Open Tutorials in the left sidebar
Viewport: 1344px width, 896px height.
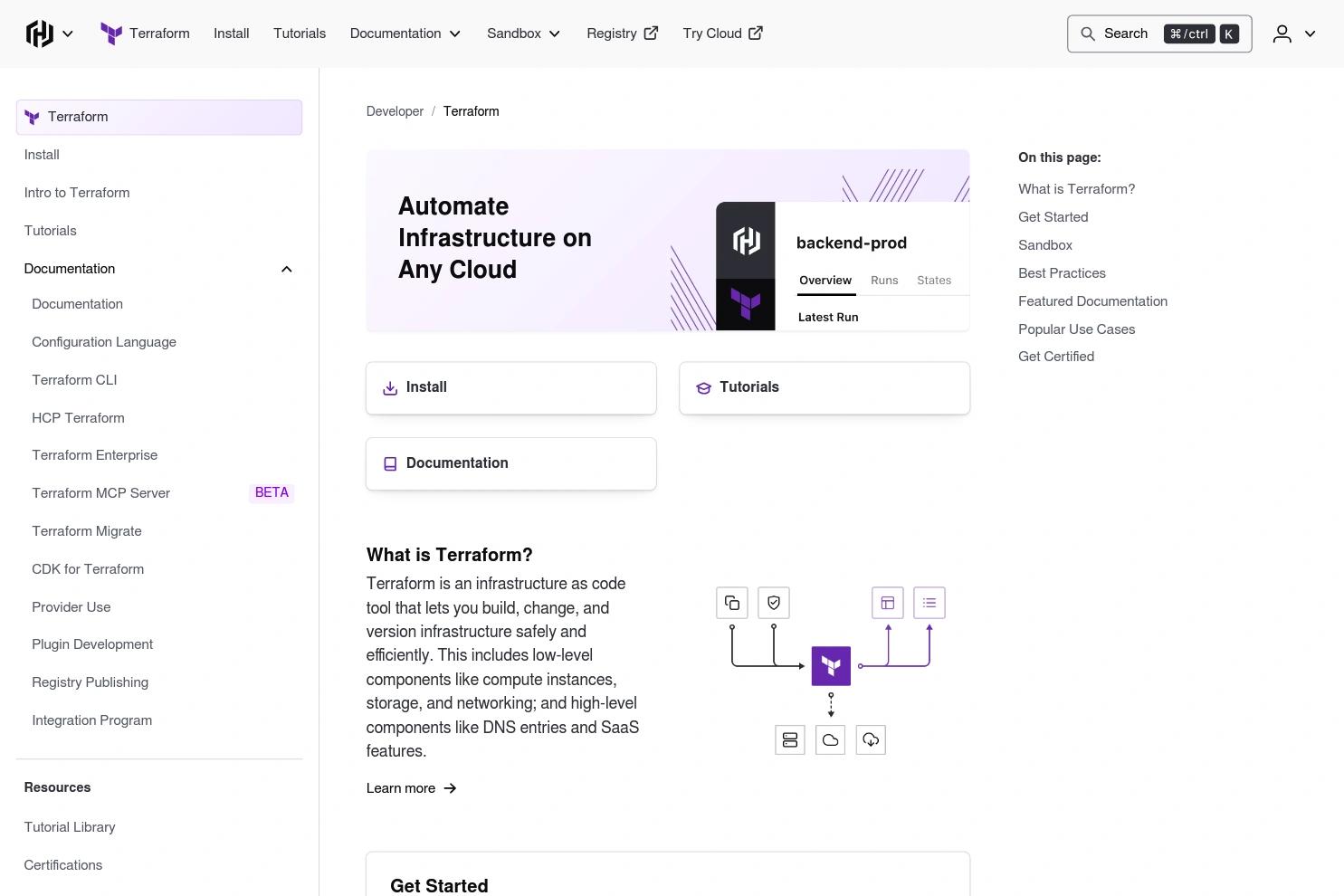point(51,231)
